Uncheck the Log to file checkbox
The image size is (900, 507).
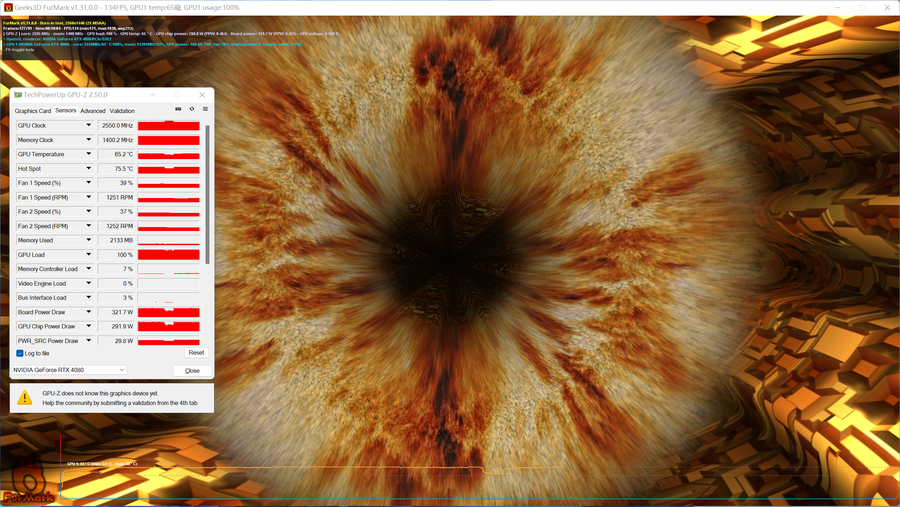[20, 353]
